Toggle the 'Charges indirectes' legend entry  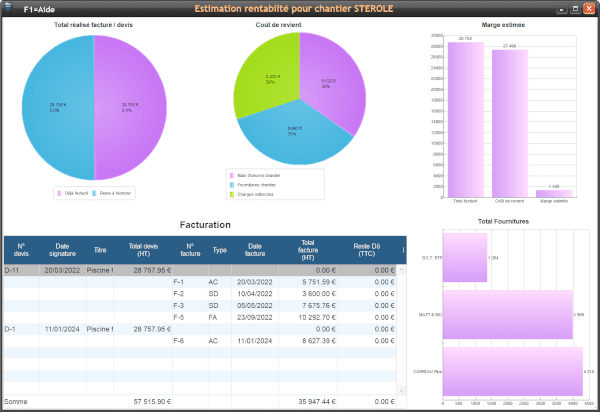[x=254, y=194]
